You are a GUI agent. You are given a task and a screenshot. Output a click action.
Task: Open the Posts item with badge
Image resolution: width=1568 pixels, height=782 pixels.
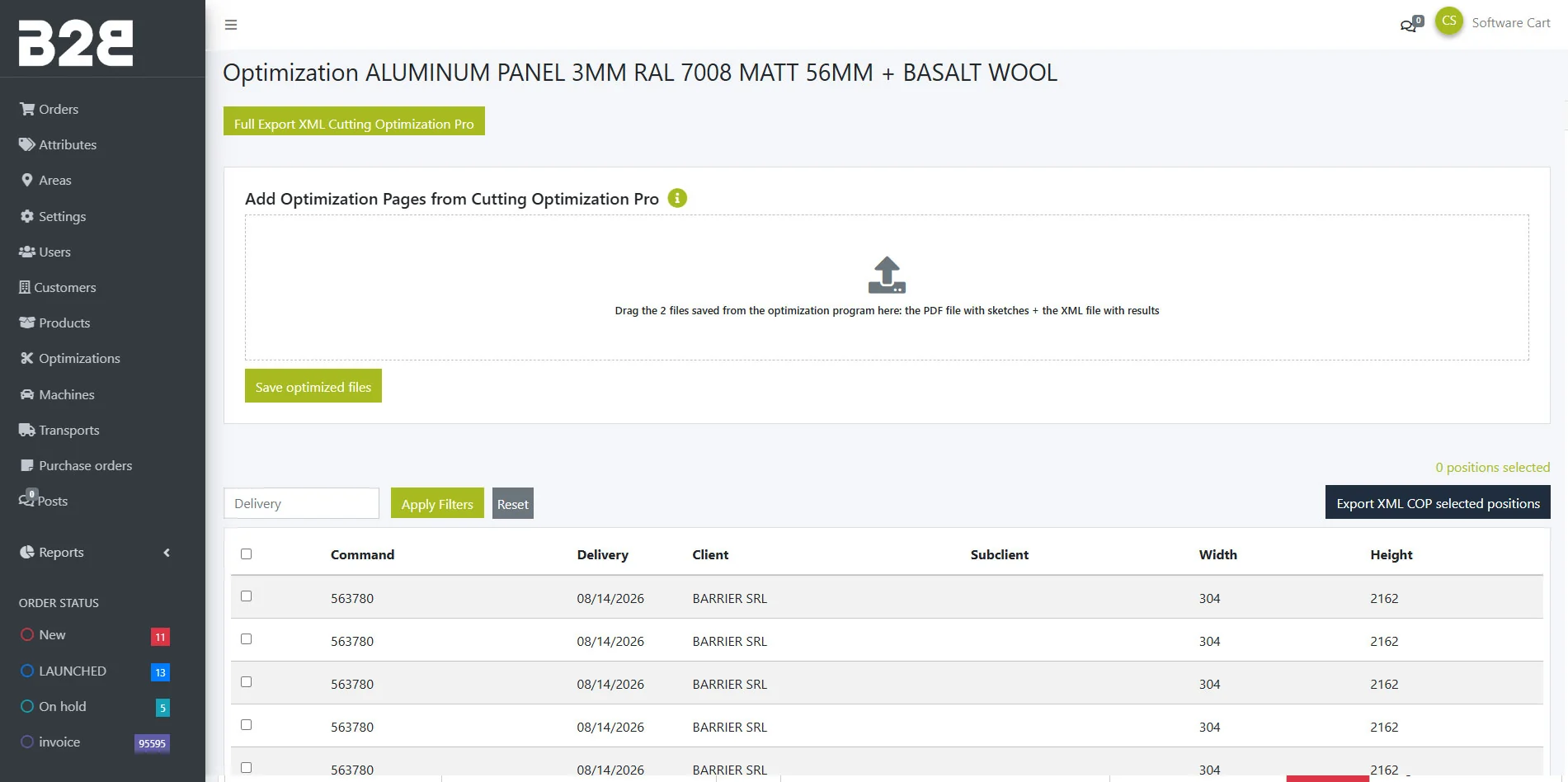coord(44,500)
